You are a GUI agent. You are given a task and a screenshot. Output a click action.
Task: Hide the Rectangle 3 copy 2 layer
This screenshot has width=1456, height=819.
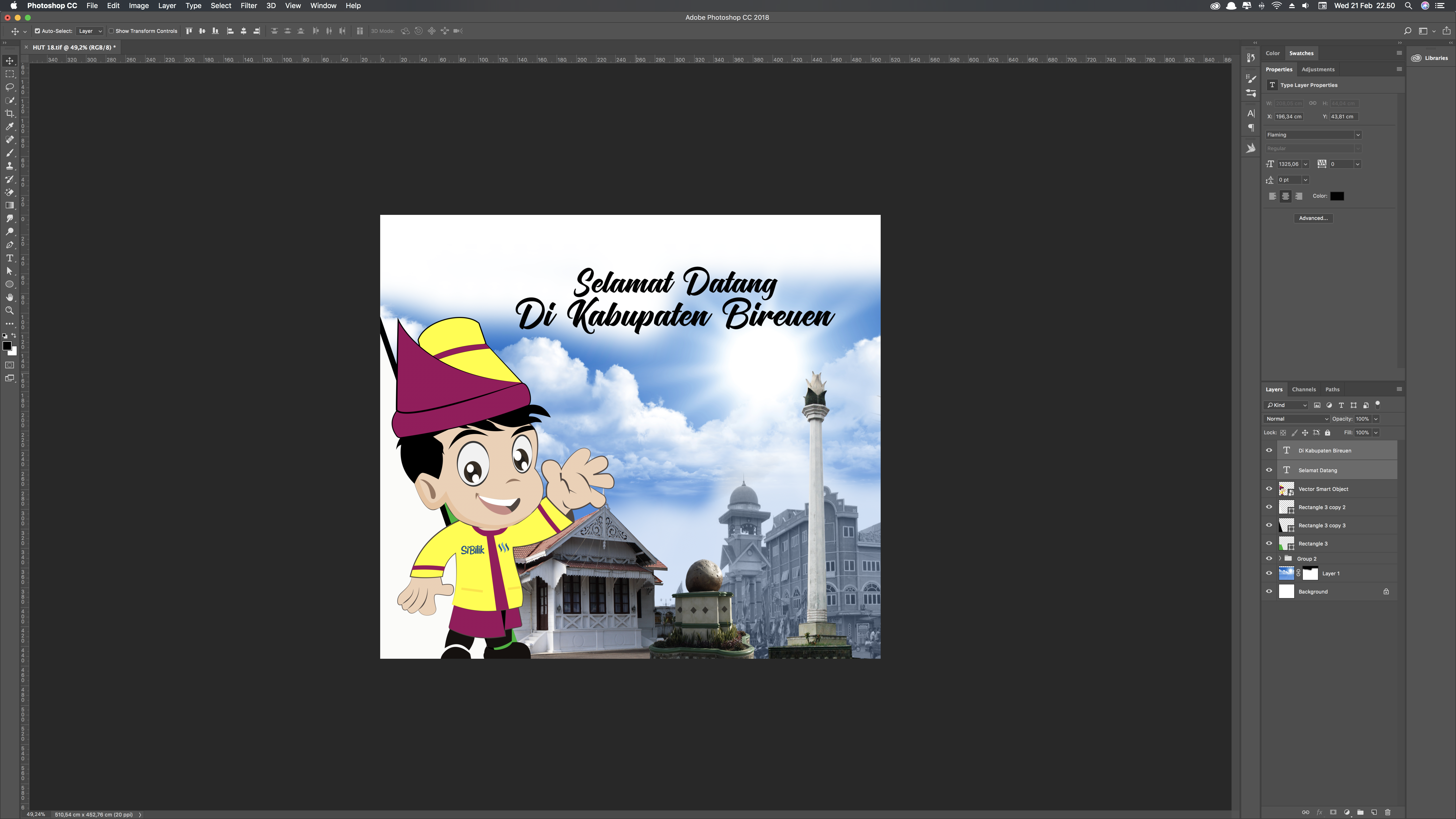coord(1269,507)
